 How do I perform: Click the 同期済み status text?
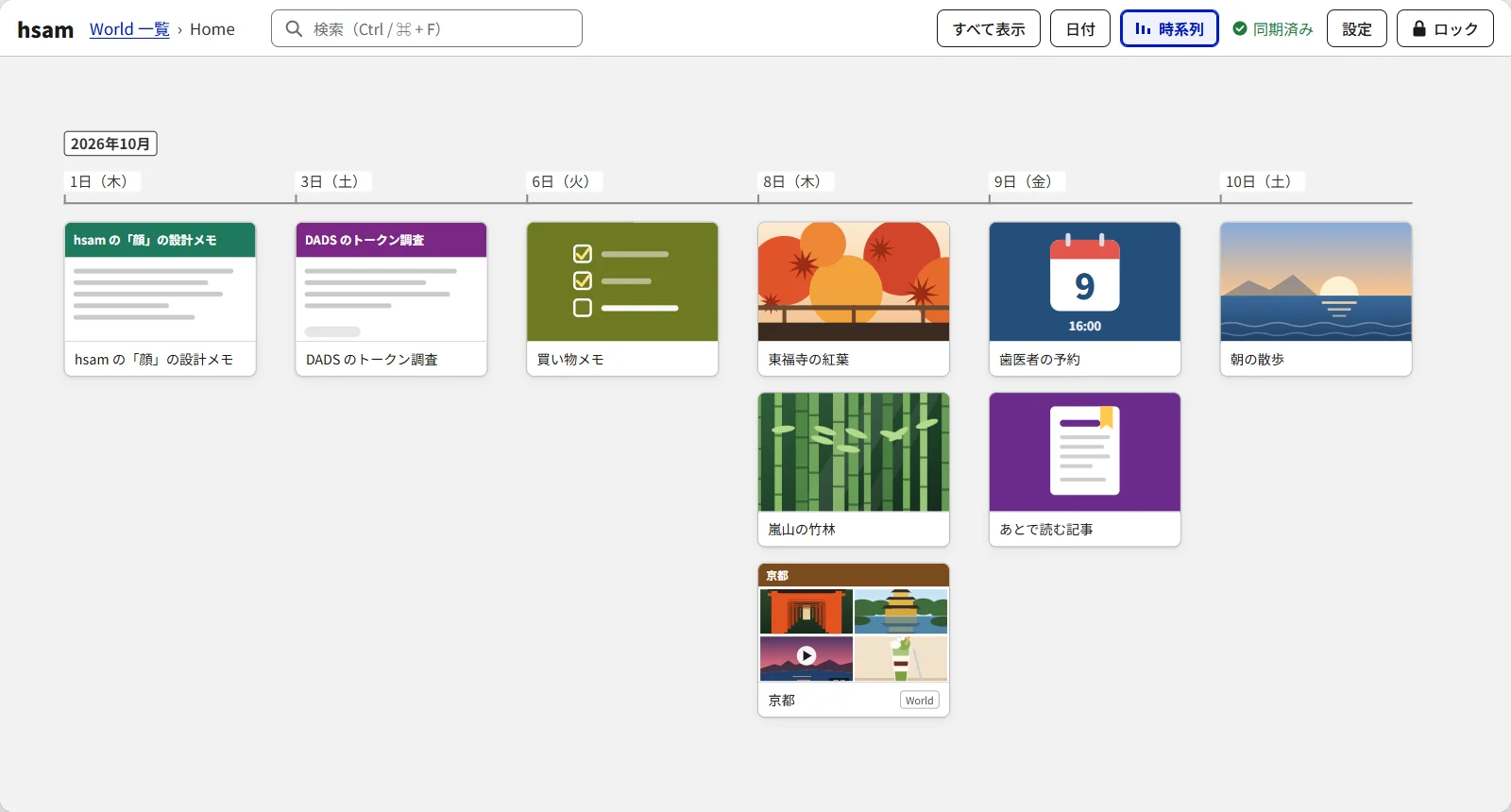click(x=1282, y=29)
